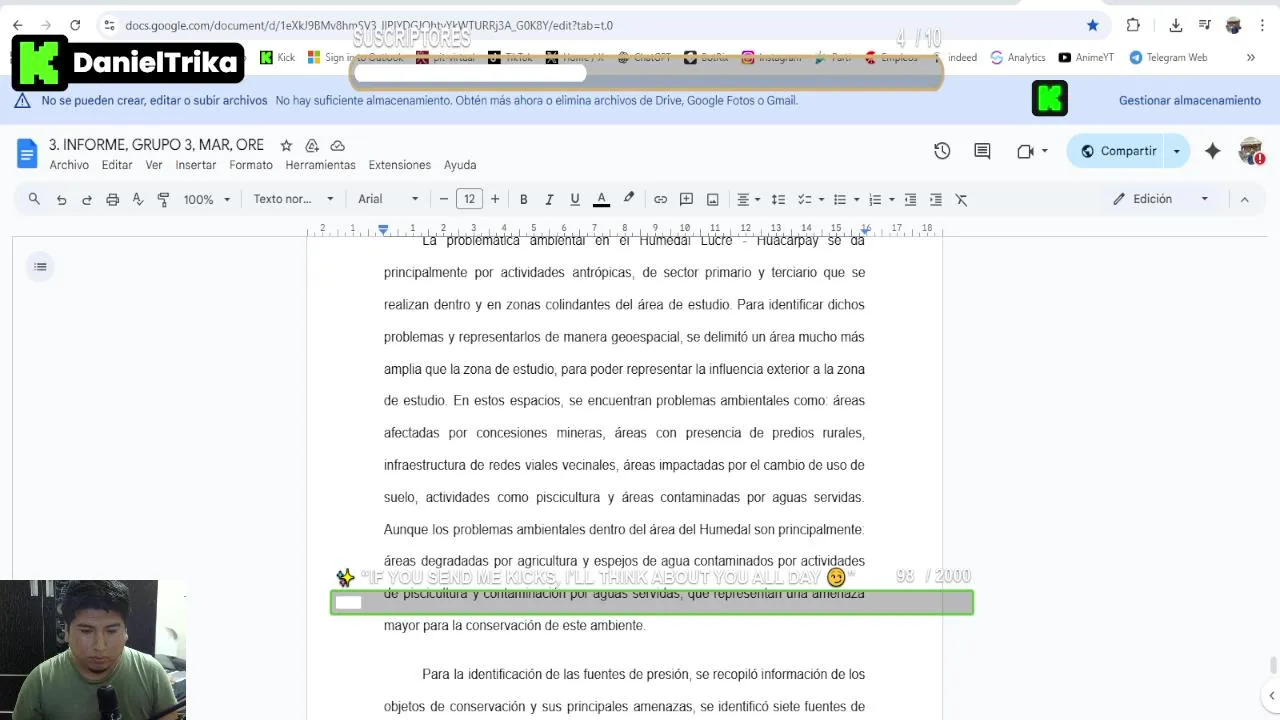Screen dimensions: 1280x720
Task: Bookmark star in the address bar
Action: coord(1093,25)
